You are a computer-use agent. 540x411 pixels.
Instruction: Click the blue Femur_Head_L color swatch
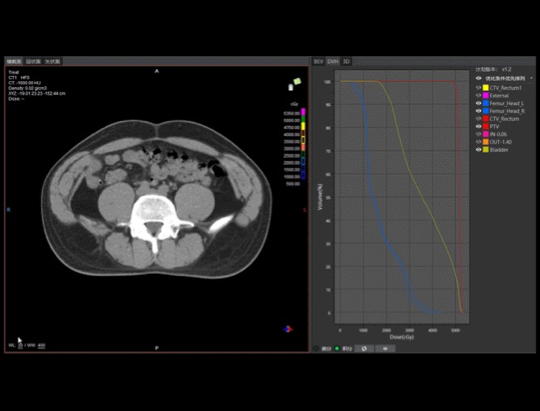486,103
